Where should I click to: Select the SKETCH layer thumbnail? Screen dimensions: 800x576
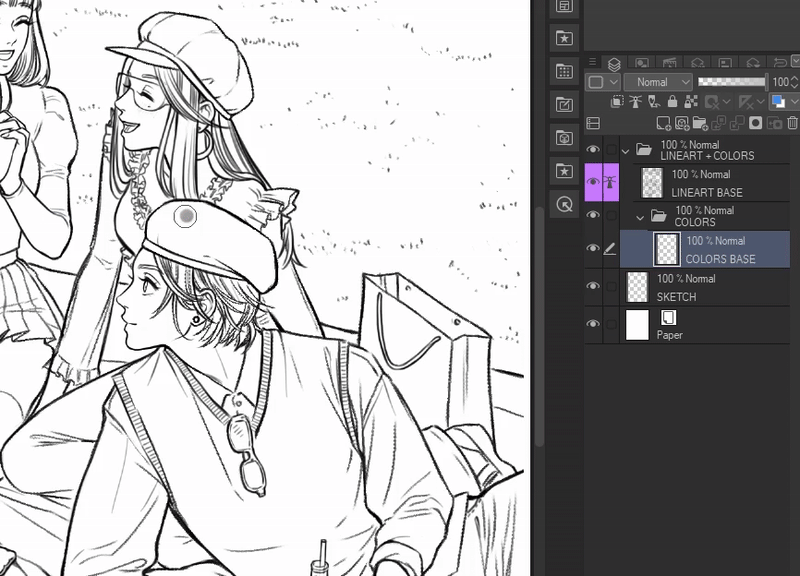(637, 286)
